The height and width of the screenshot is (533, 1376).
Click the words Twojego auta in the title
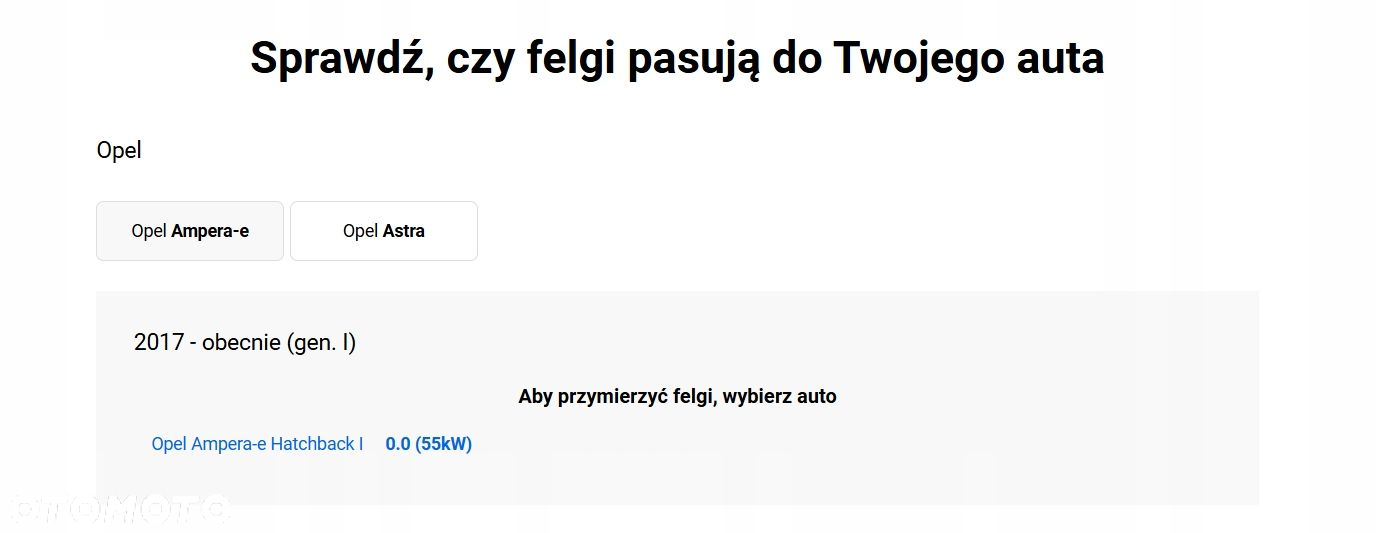click(968, 58)
